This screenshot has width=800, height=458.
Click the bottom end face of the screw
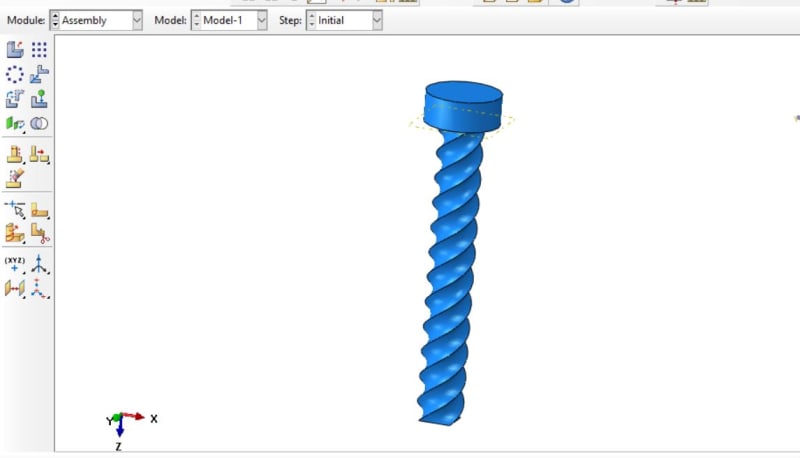(440, 421)
